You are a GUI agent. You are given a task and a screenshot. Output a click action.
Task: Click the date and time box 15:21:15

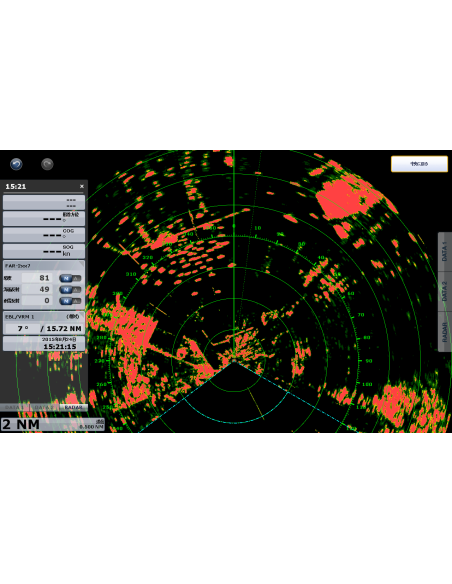pyautogui.click(x=44, y=343)
